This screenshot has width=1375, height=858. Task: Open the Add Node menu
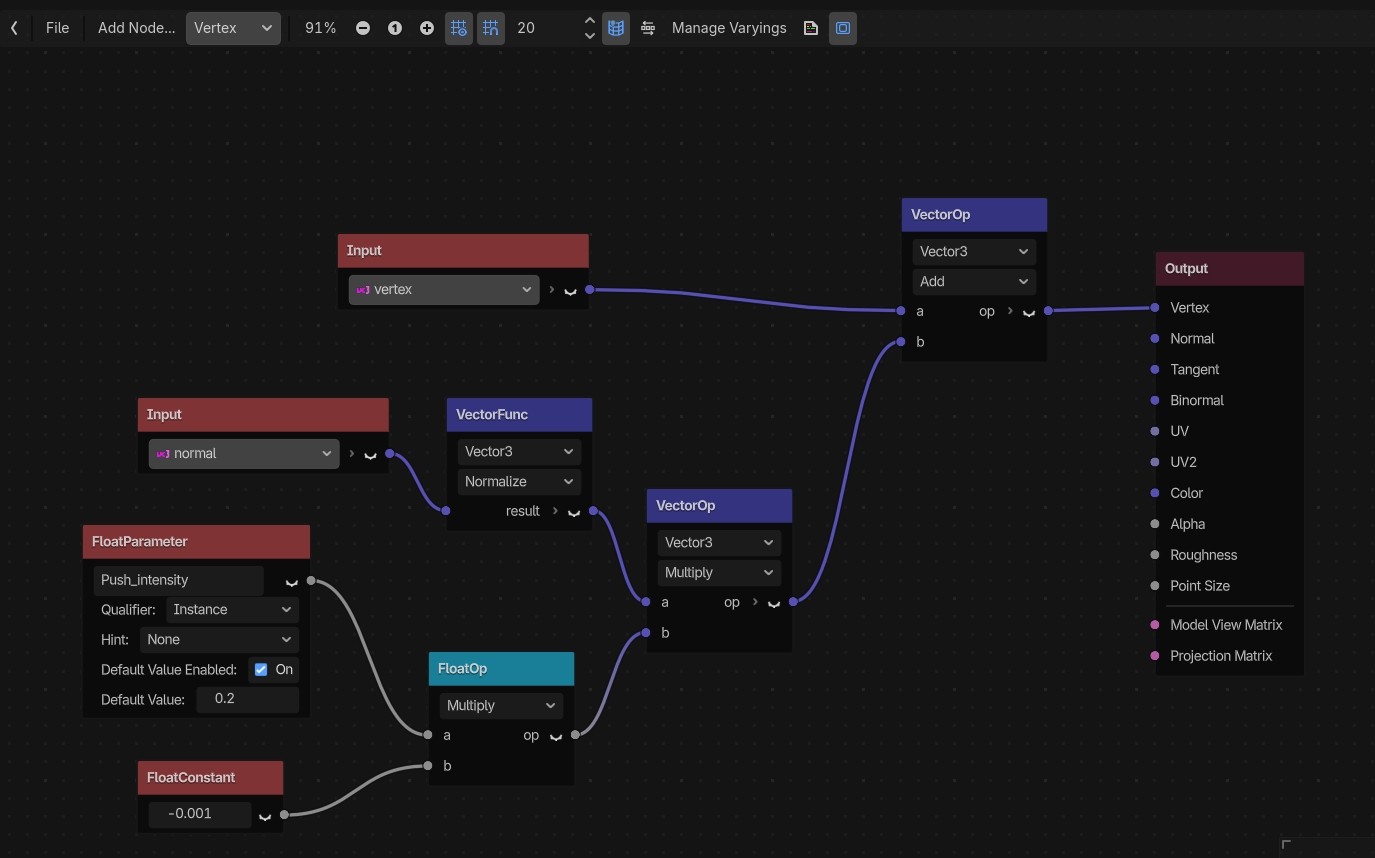point(136,28)
